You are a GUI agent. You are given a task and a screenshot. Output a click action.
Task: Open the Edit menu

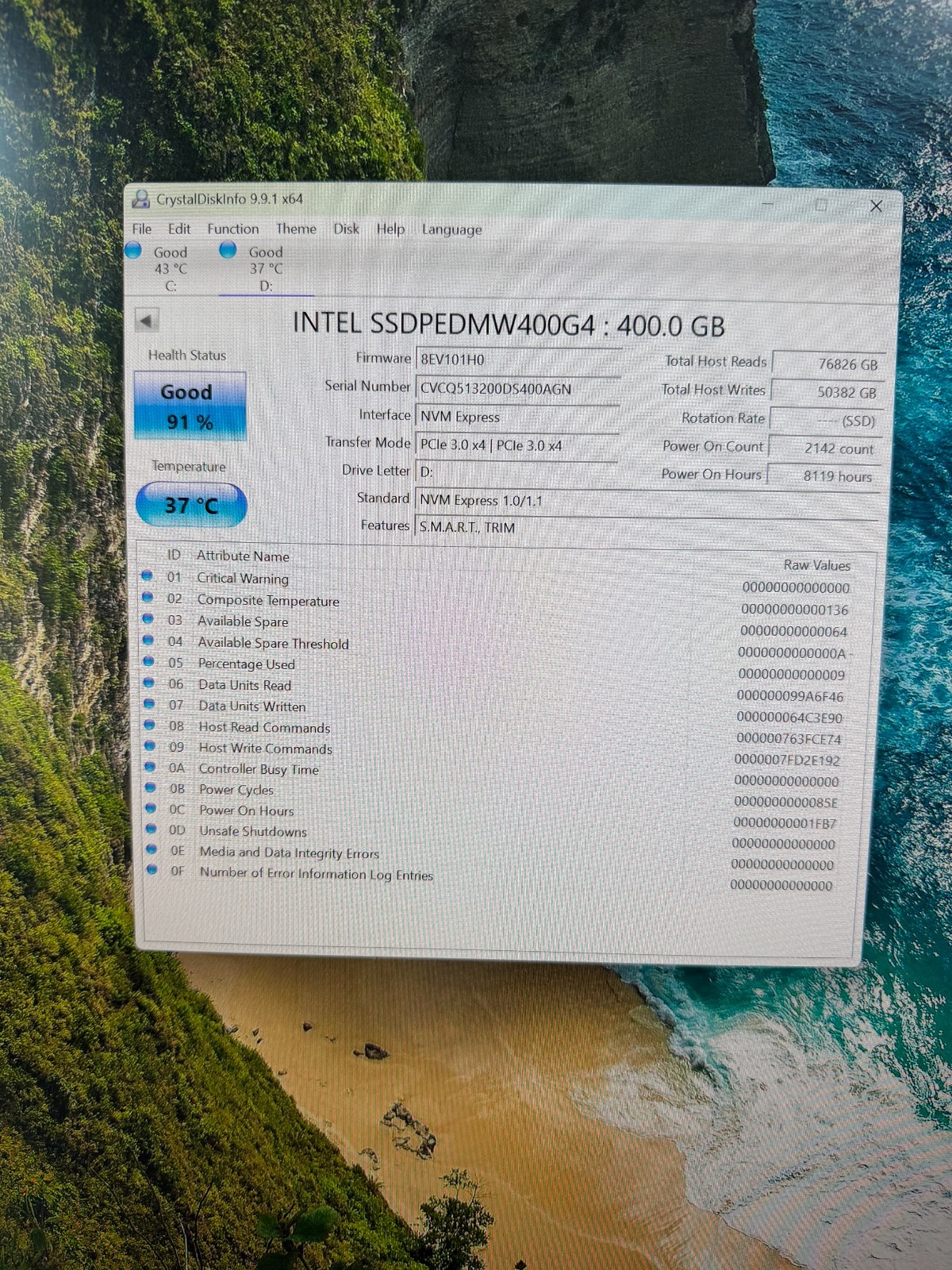click(x=179, y=229)
